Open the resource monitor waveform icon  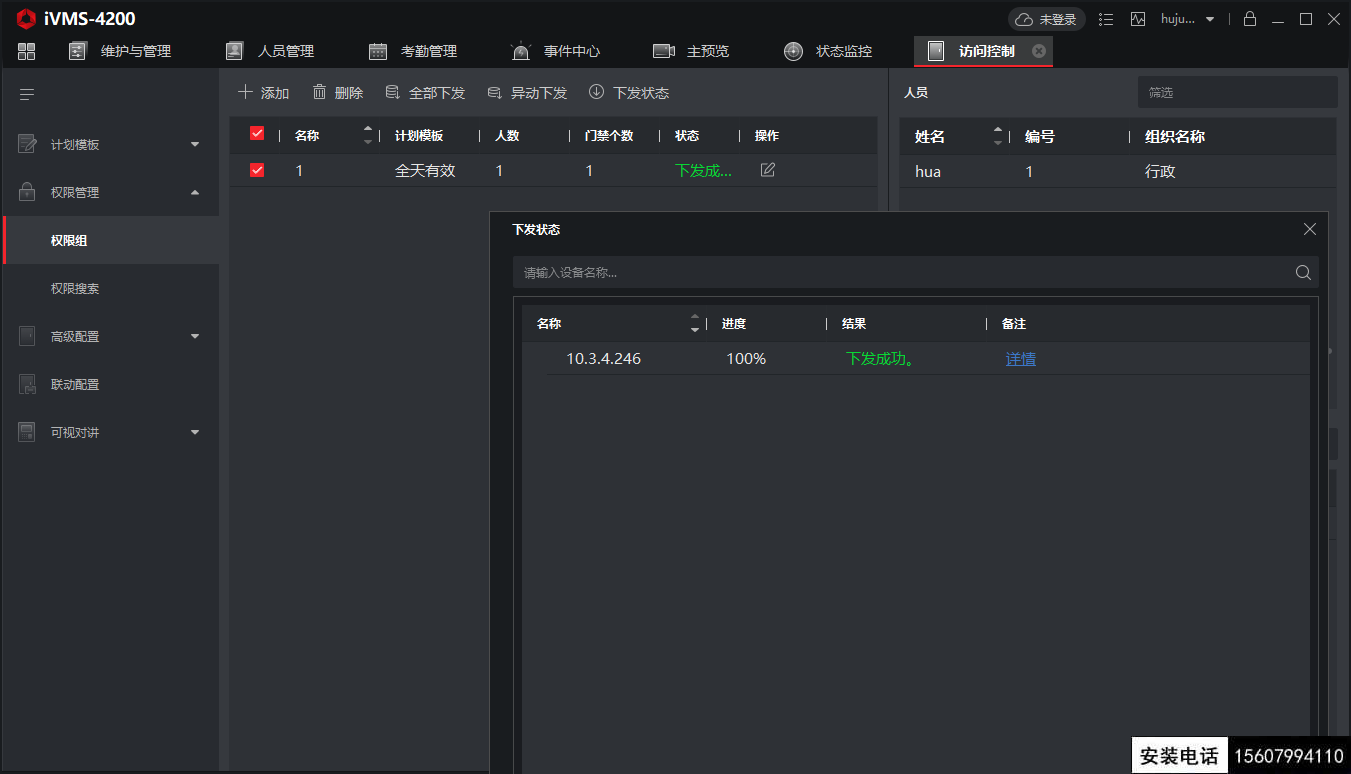click(x=1138, y=19)
